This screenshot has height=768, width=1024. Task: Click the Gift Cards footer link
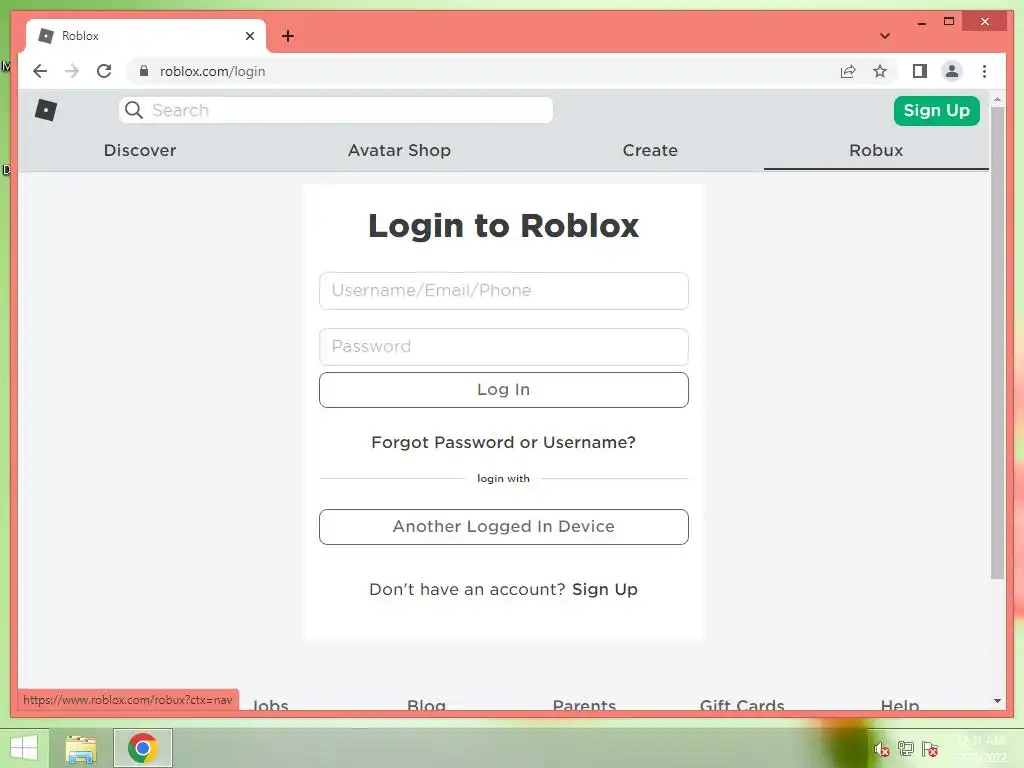pos(742,705)
